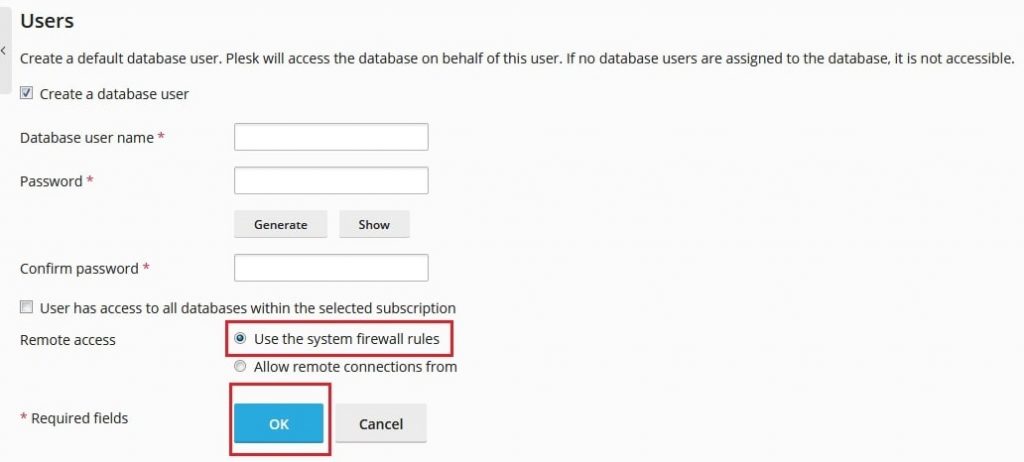This screenshot has height=462, width=1024.
Task: Enable access to all databases checkbox
Action: 26,307
